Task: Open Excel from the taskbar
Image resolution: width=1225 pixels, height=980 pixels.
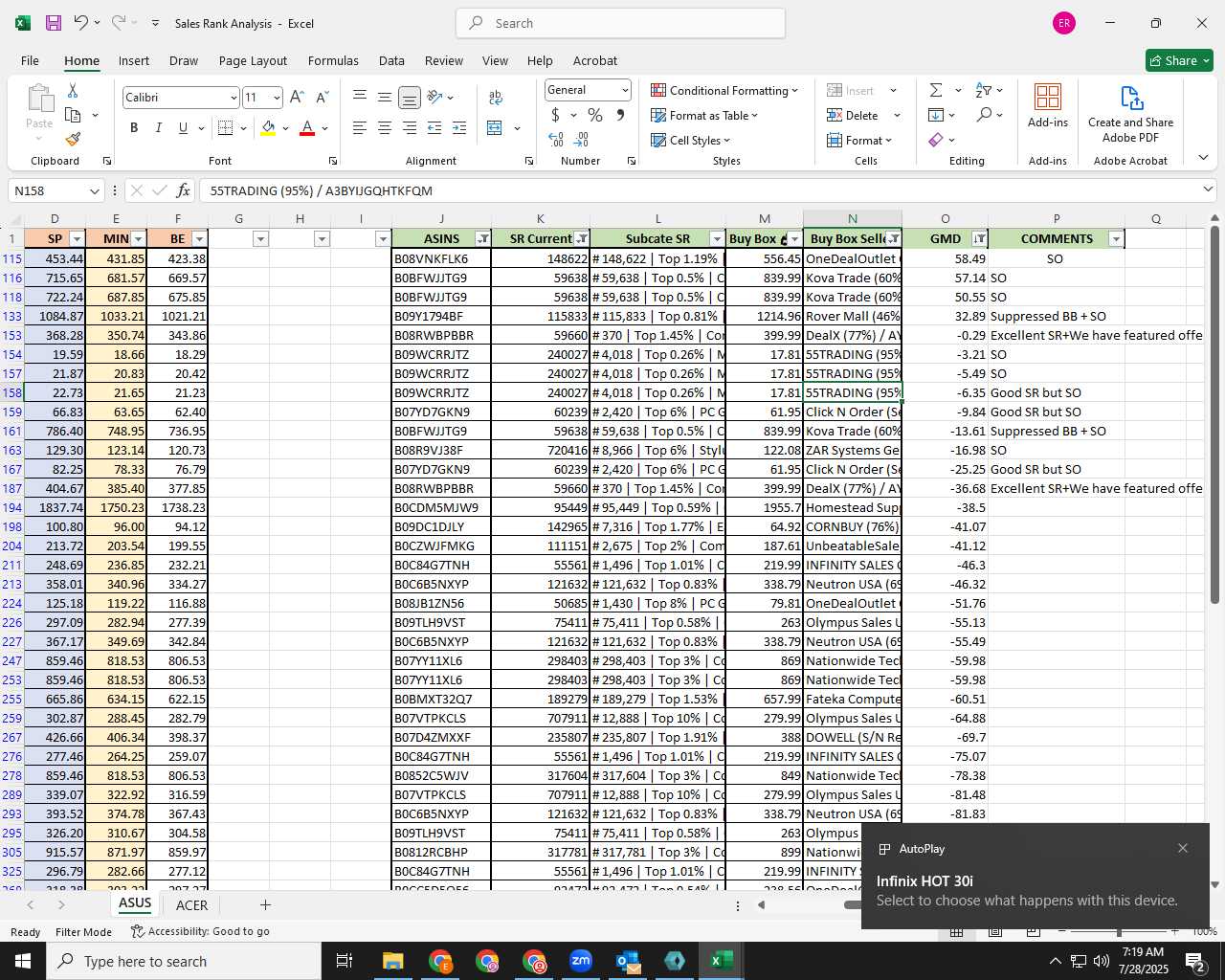Action: tap(721, 961)
